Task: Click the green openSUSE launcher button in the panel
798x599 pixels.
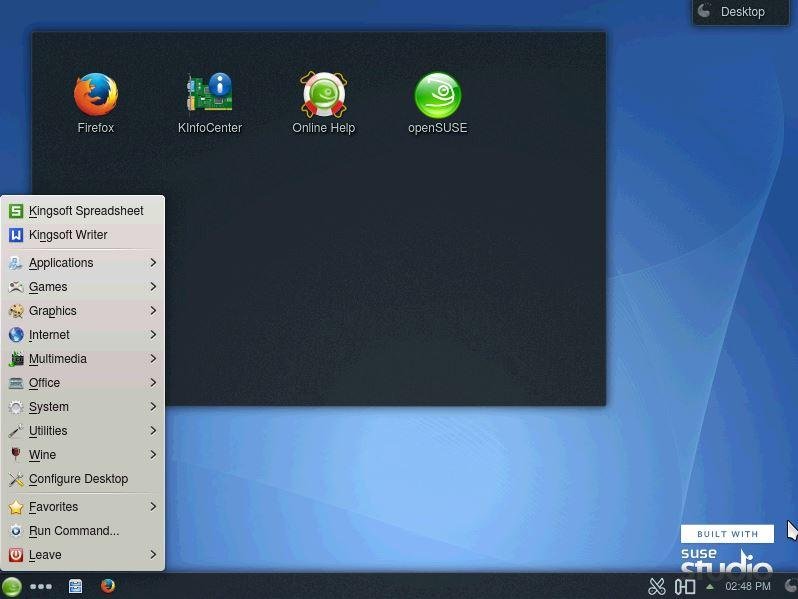Action: point(11,586)
